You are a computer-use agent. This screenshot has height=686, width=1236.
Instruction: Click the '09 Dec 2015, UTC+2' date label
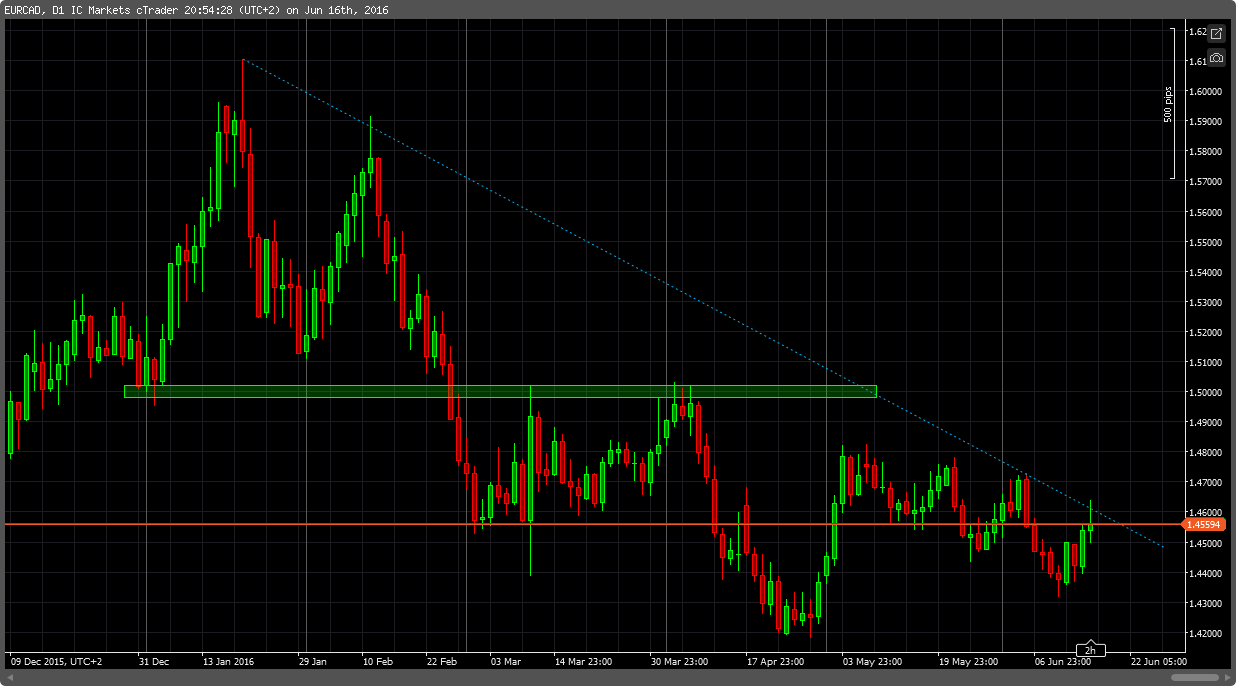coord(56,661)
